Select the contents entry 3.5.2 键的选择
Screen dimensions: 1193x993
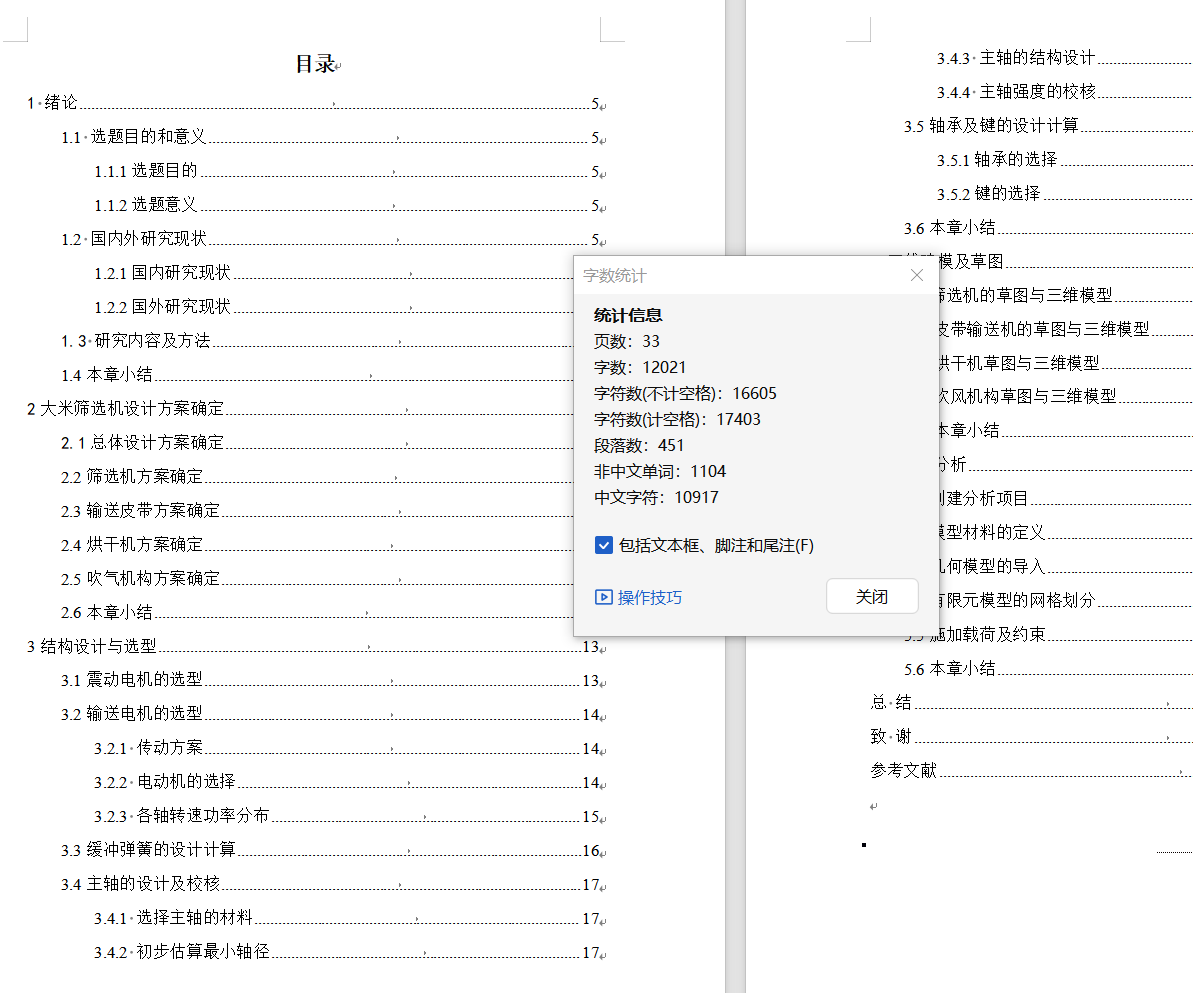pos(1064,194)
